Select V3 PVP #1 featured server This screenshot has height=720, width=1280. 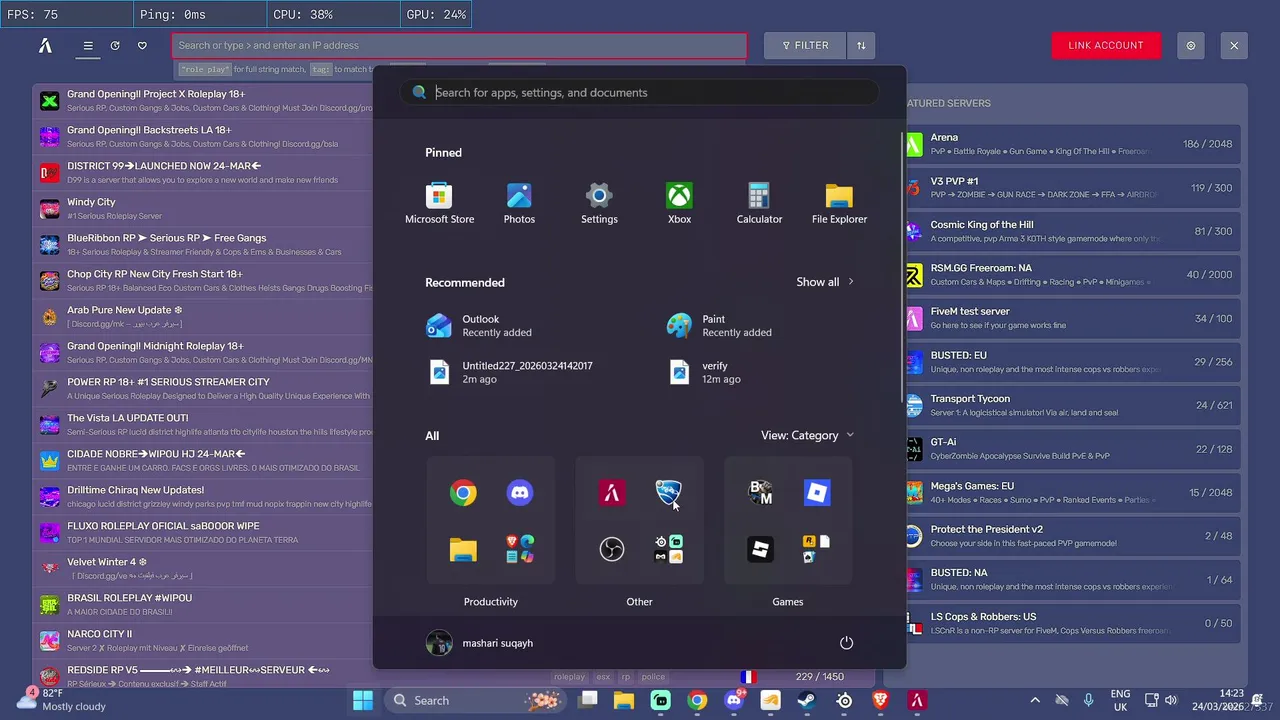(x=1071, y=188)
